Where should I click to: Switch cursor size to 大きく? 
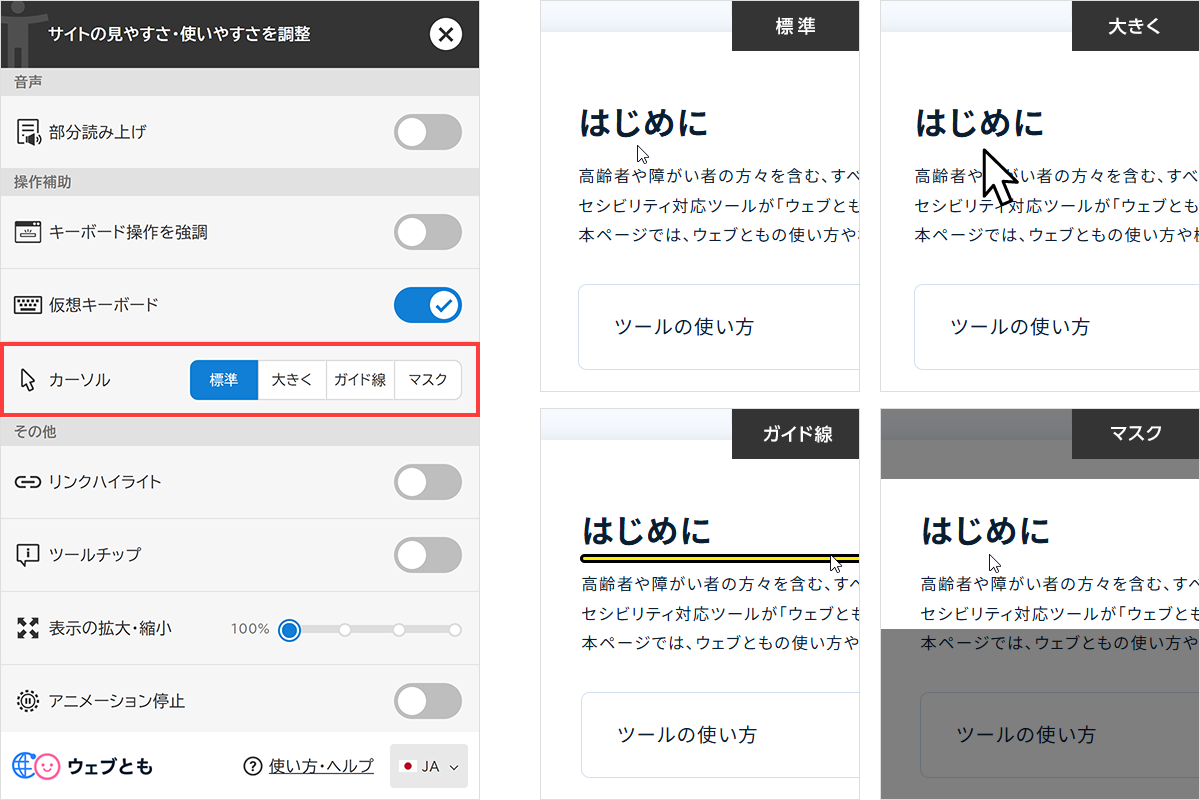pyautogui.click(x=291, y=380)
